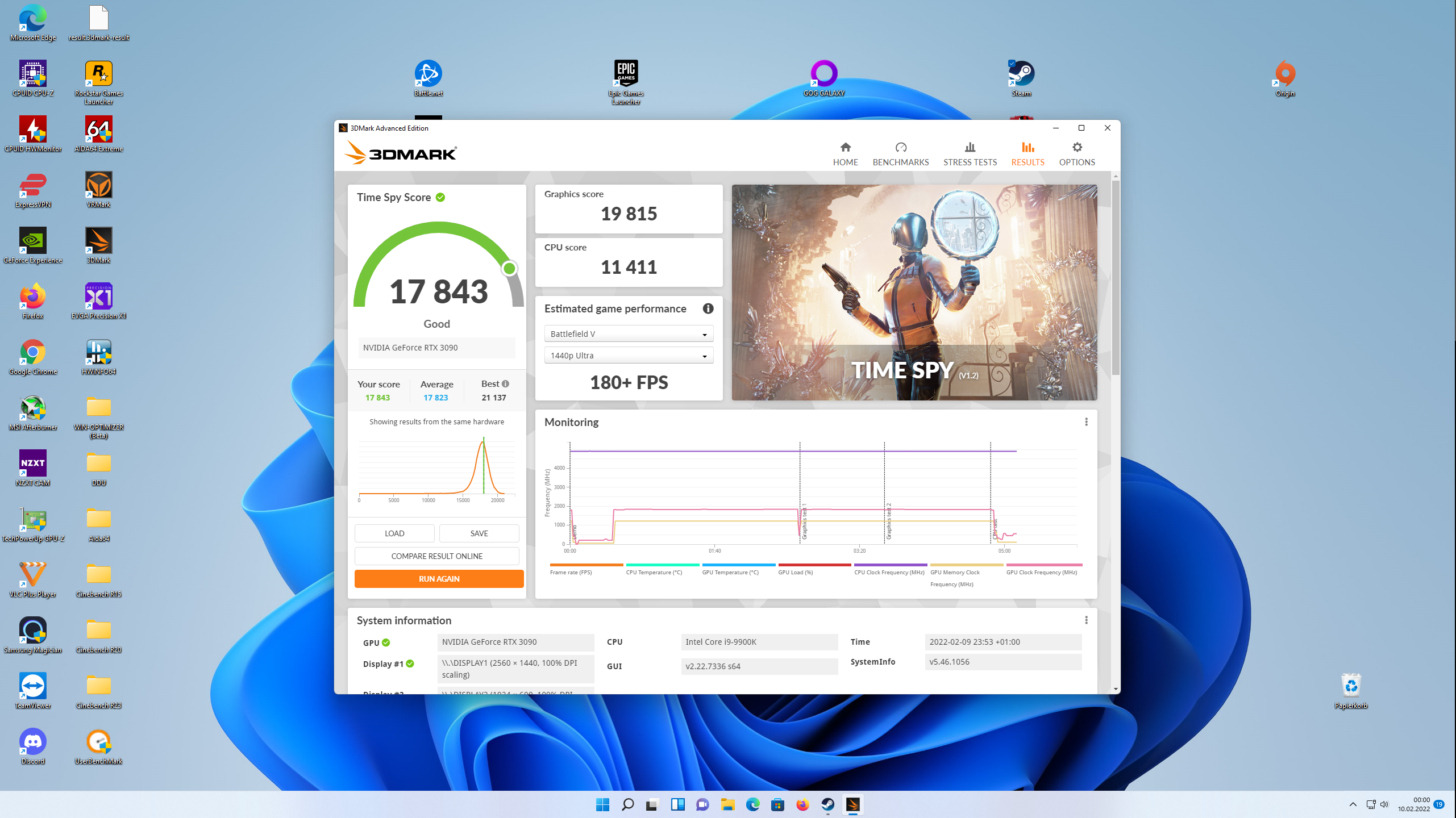This screenshot has width=1456, height=818.
Task: Open Stress Tests chart icon
Action: pyautogui.click(x=970, y=148)
